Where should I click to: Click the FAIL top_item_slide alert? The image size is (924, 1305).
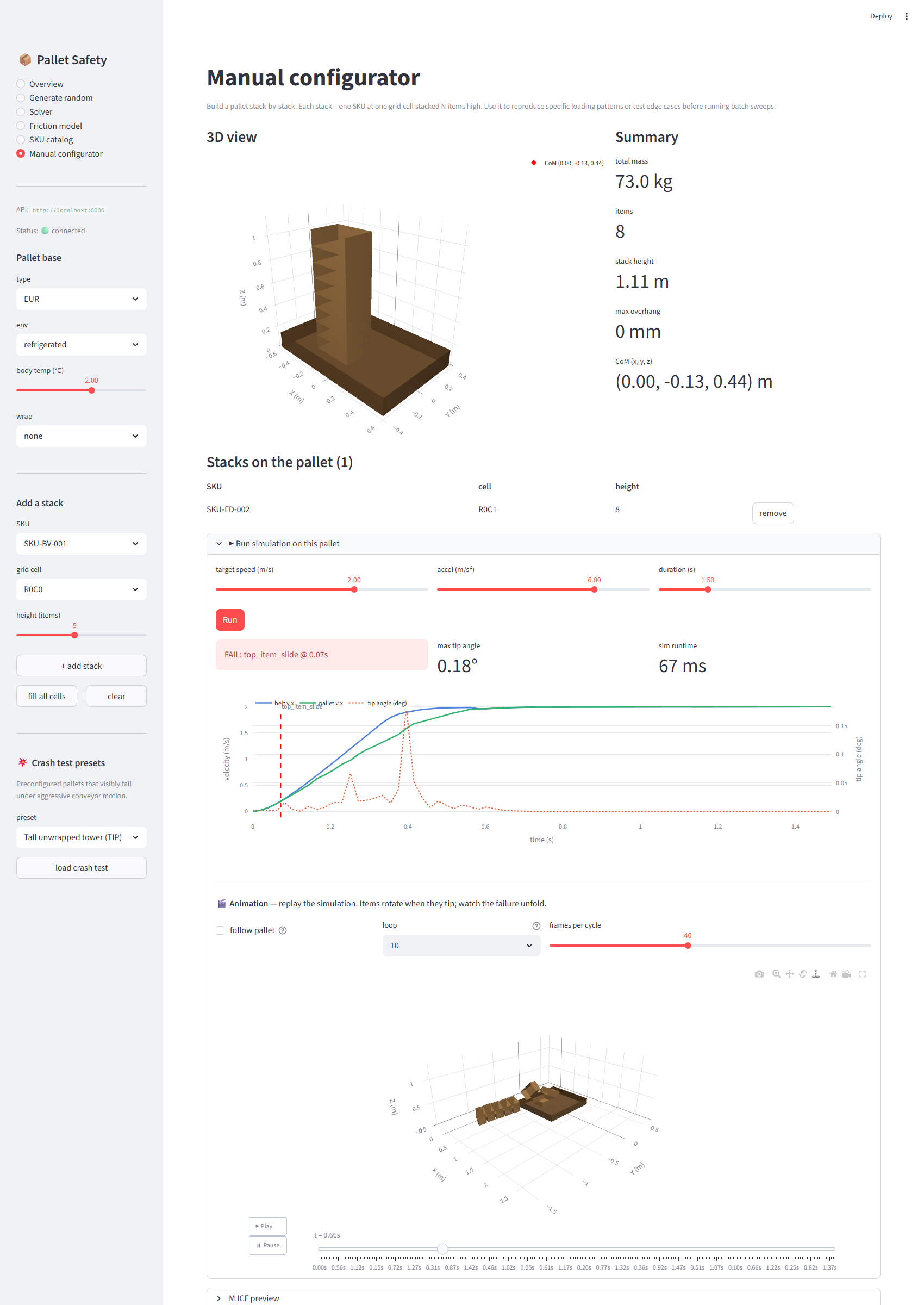coord(321,655)
